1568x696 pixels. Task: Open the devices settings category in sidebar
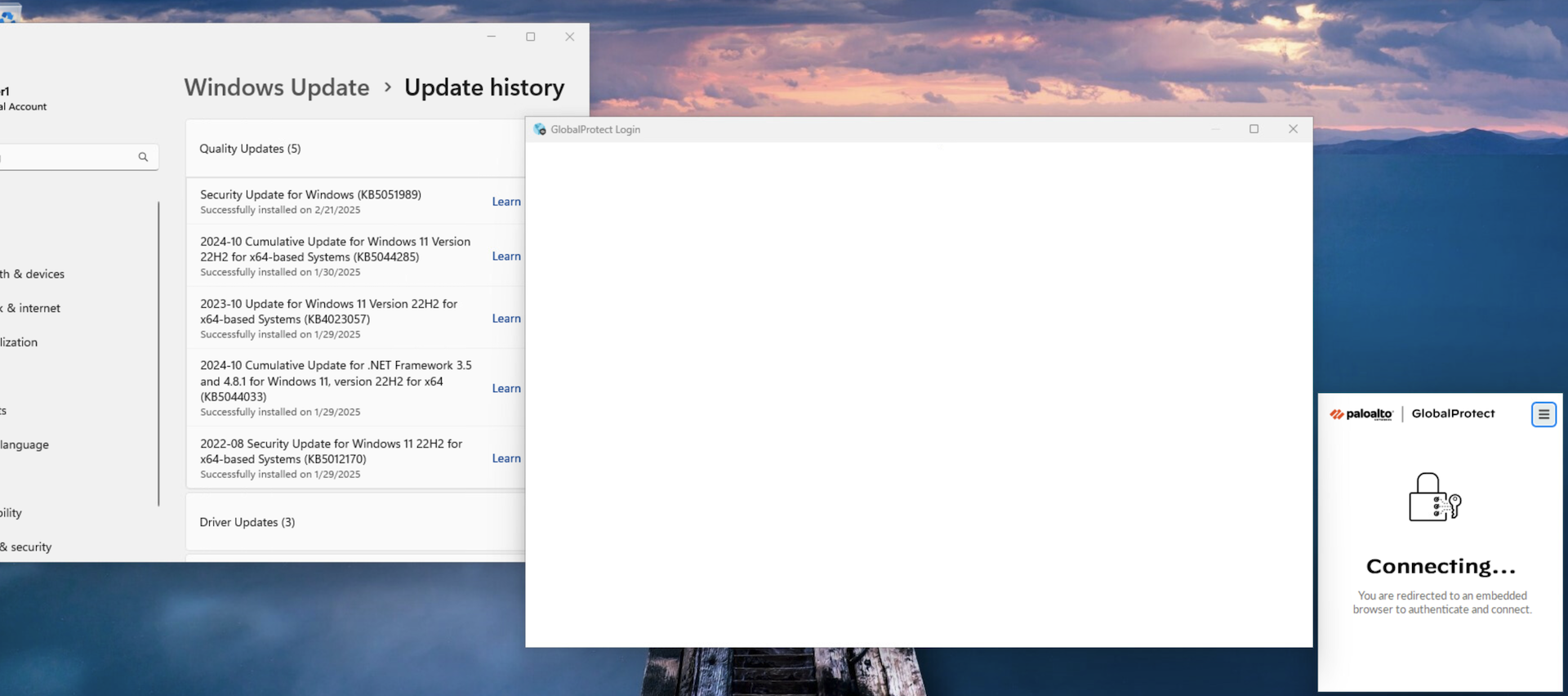[x=33, y=274]
